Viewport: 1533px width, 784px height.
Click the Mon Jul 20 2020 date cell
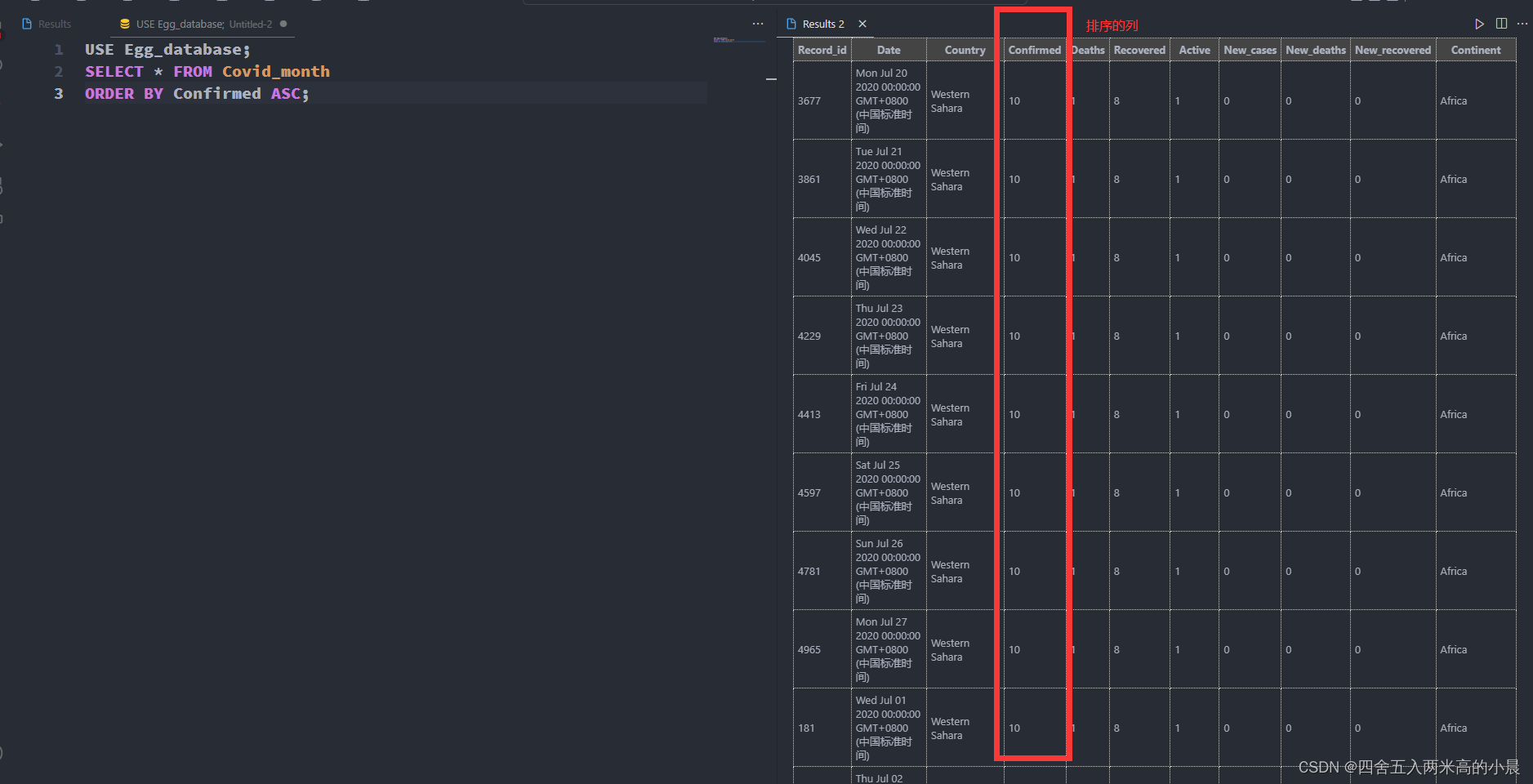[889, 100]
